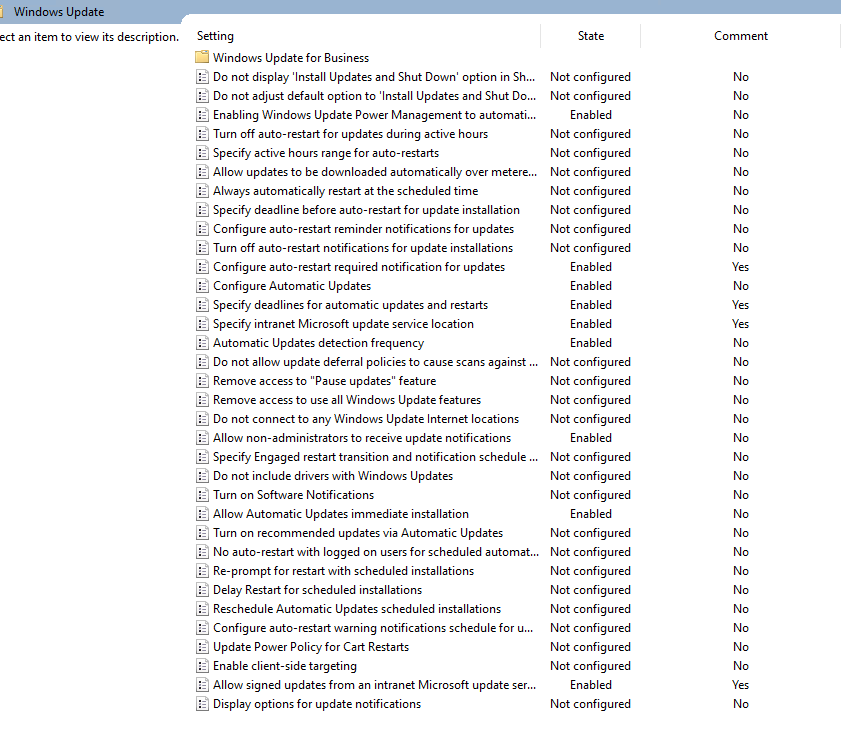Open the Windows Update for Business folder icon
The image size is (841, 753).
tap(202, 57)
